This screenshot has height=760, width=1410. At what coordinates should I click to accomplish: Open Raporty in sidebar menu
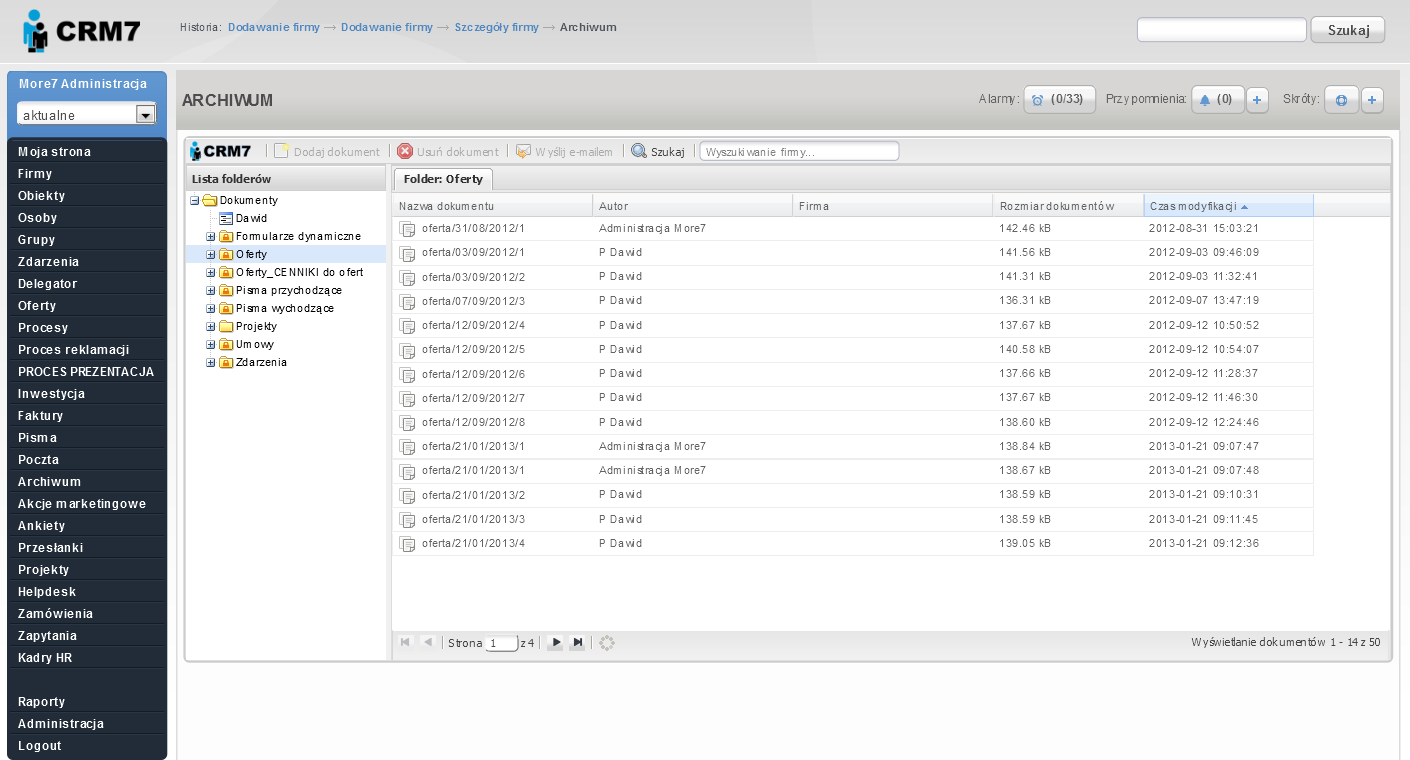[87, 702]
